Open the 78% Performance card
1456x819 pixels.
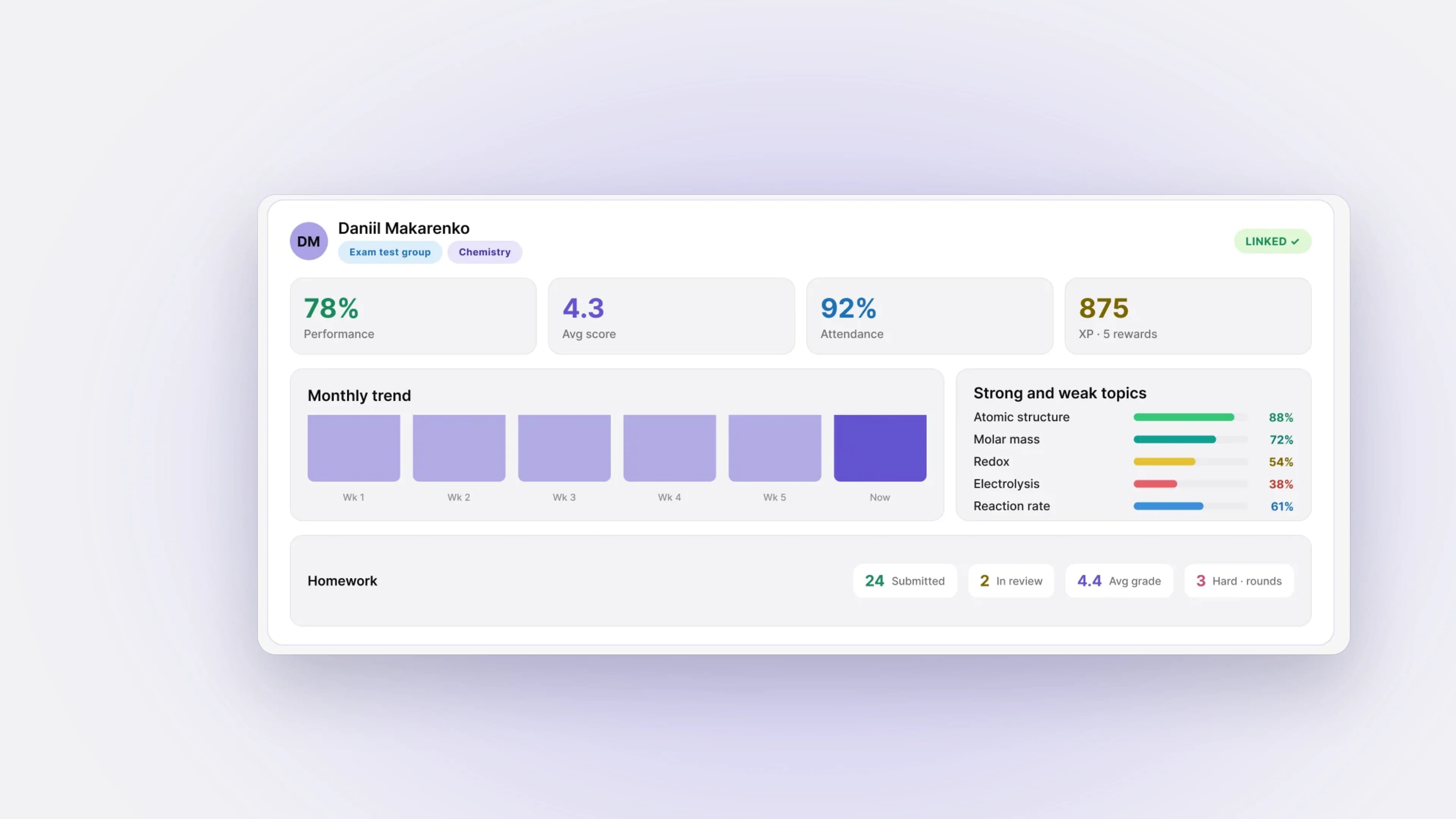(413, 316)
